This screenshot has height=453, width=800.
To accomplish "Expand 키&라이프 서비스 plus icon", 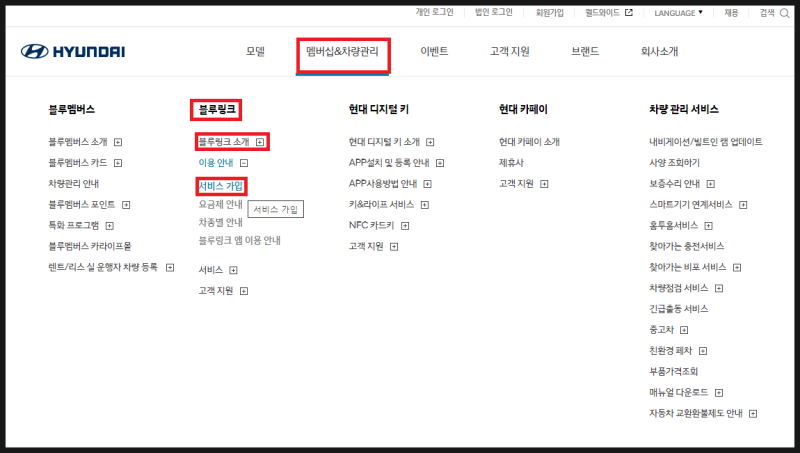I will (x=424, y=205).
